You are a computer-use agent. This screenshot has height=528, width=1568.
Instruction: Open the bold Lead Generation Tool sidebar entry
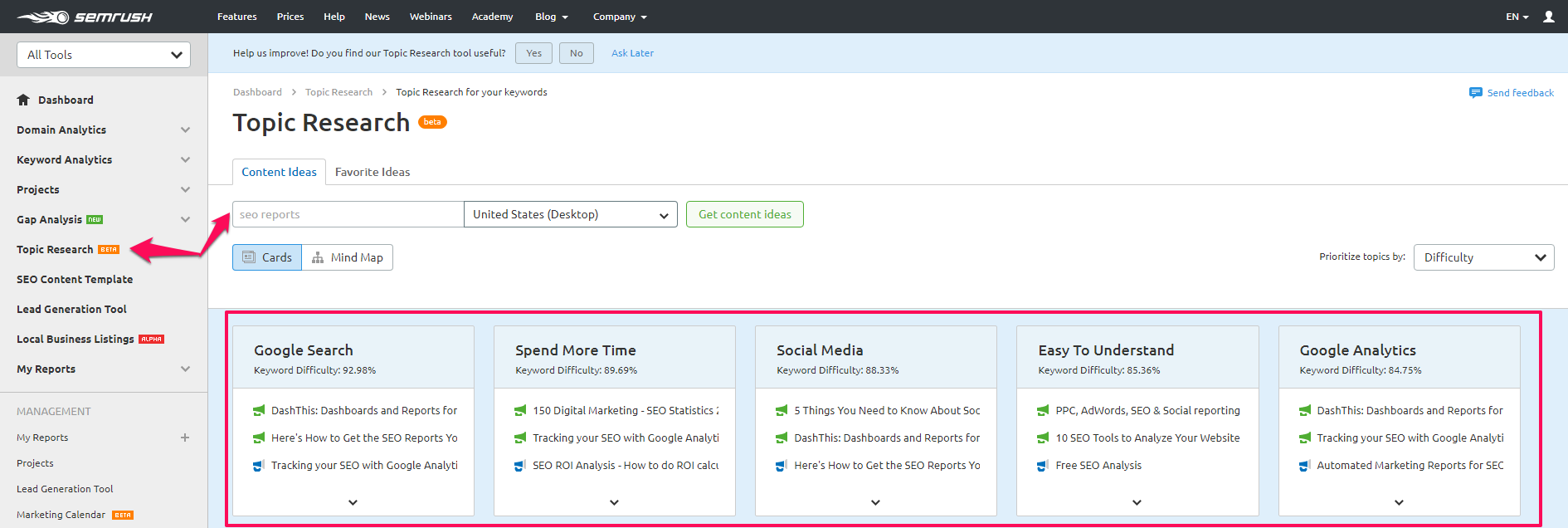tap(71, 309)
